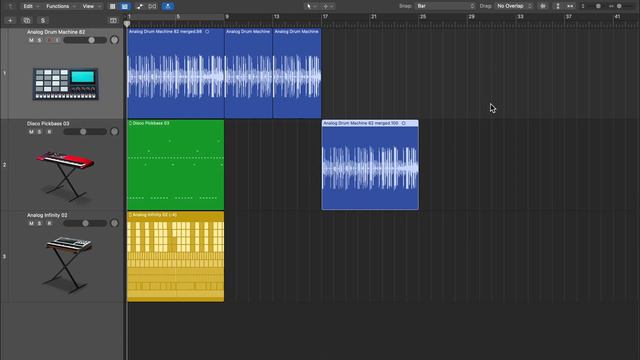Duplicate the selected track

point(27,20)
